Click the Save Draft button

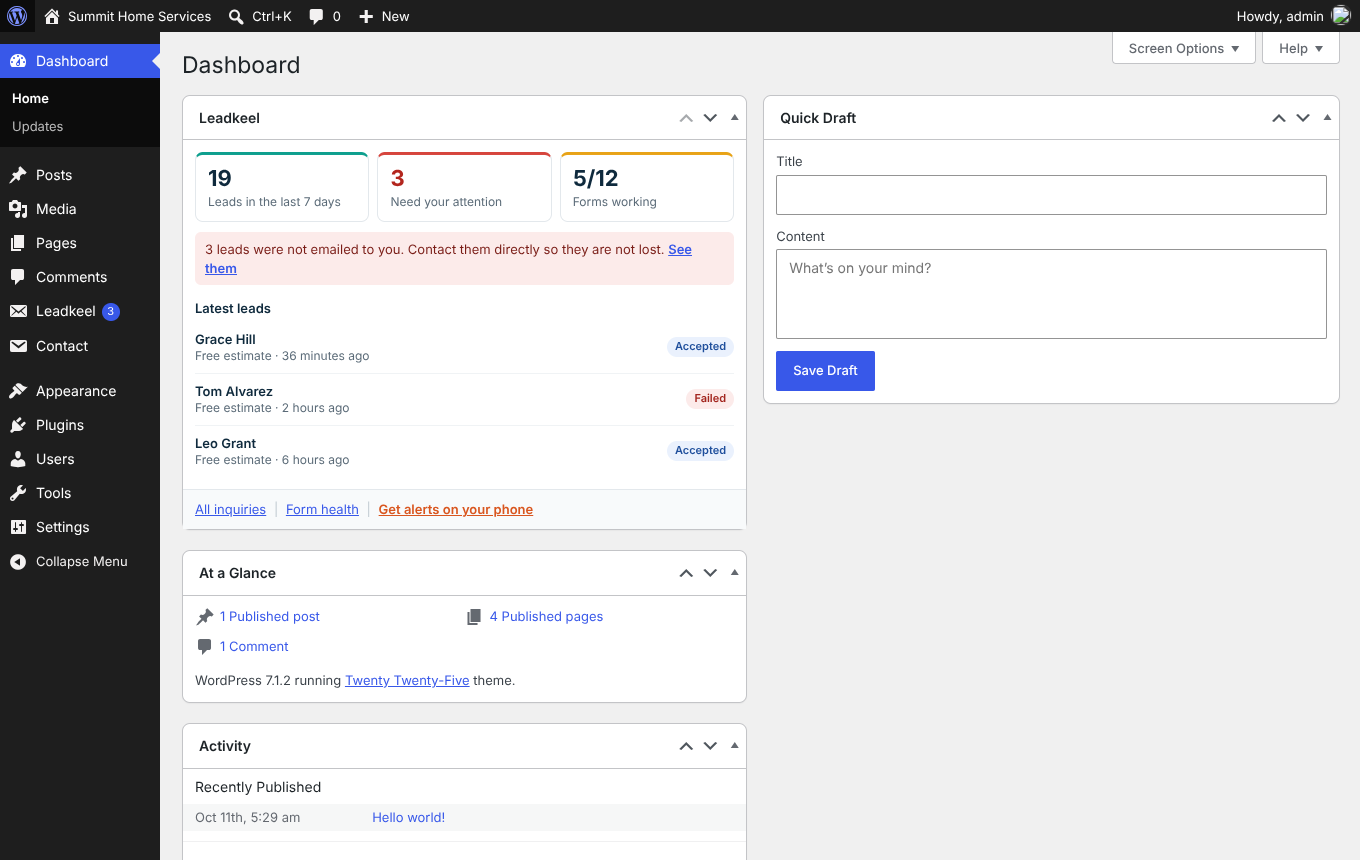825,371
